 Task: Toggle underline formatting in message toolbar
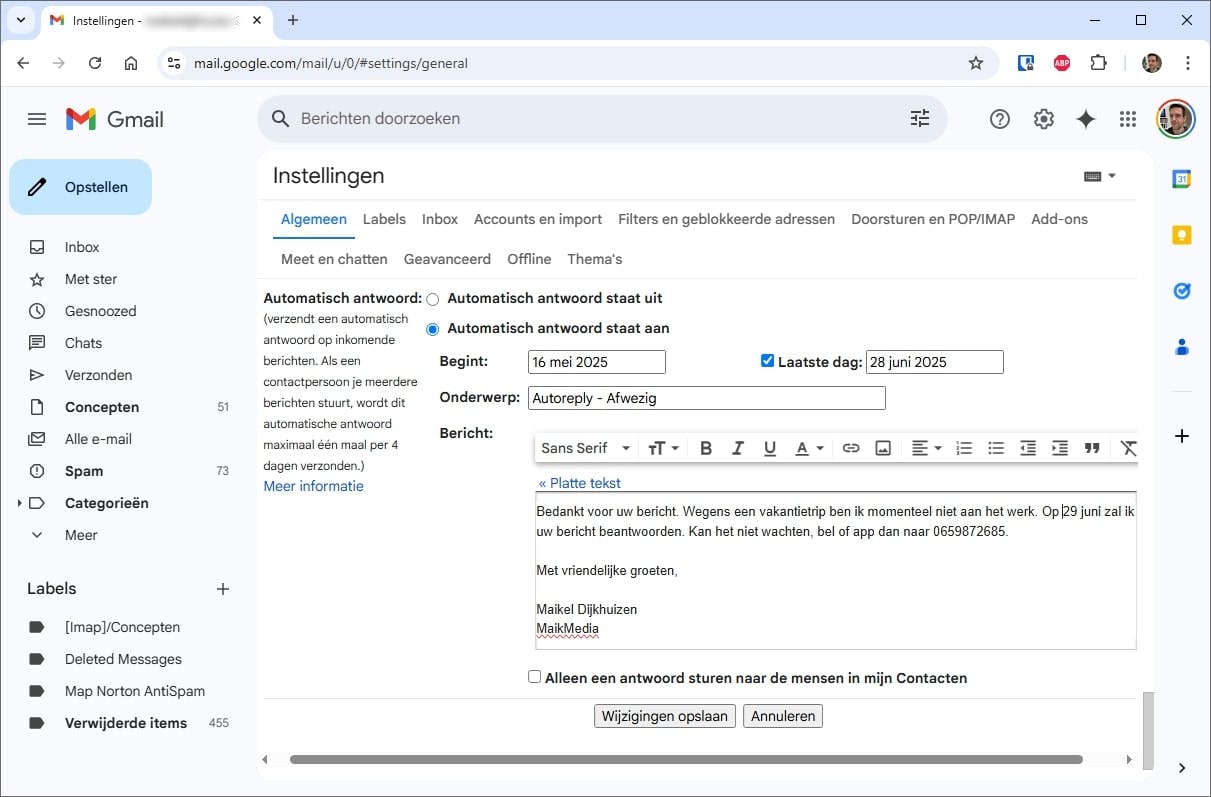tap(770, 449)
